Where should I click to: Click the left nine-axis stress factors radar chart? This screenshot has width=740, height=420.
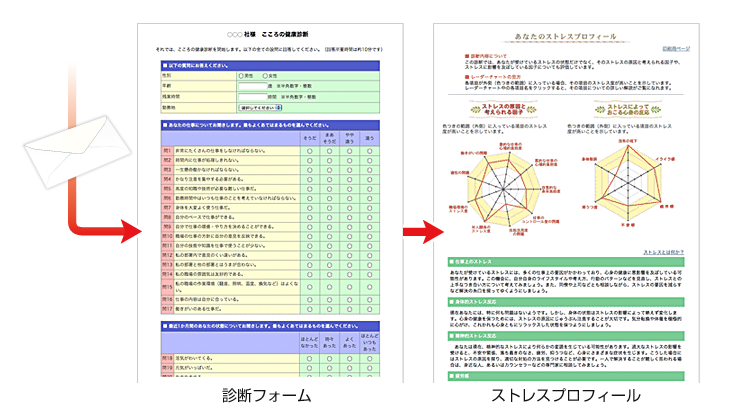point(503,189)
